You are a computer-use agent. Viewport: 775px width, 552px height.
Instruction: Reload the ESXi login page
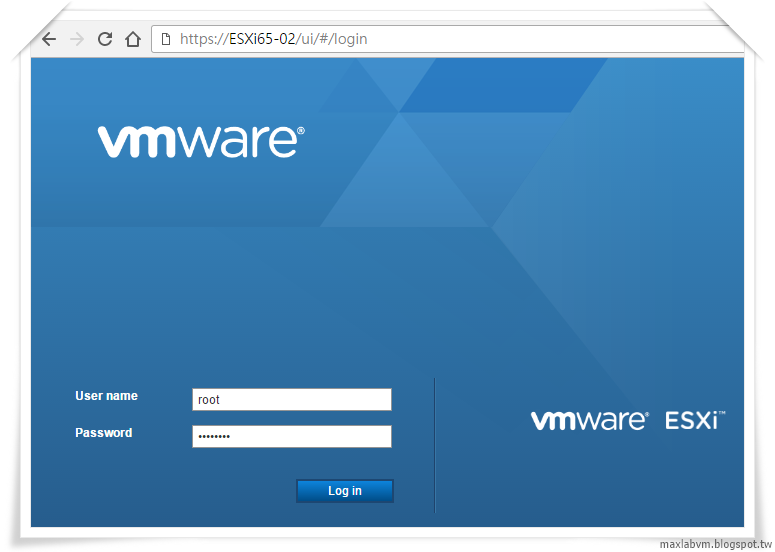[105, 39]
